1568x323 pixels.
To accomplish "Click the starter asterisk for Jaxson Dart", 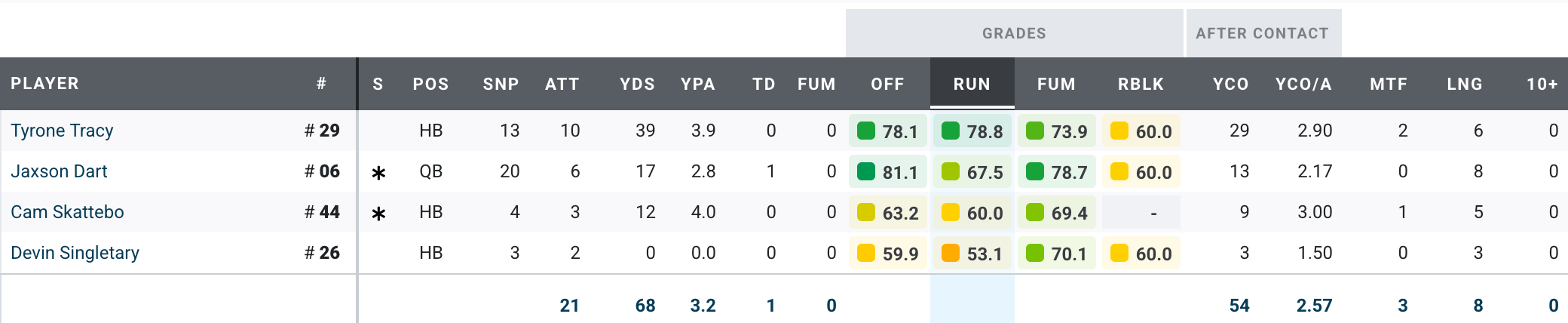I will (x=378, y=173).
